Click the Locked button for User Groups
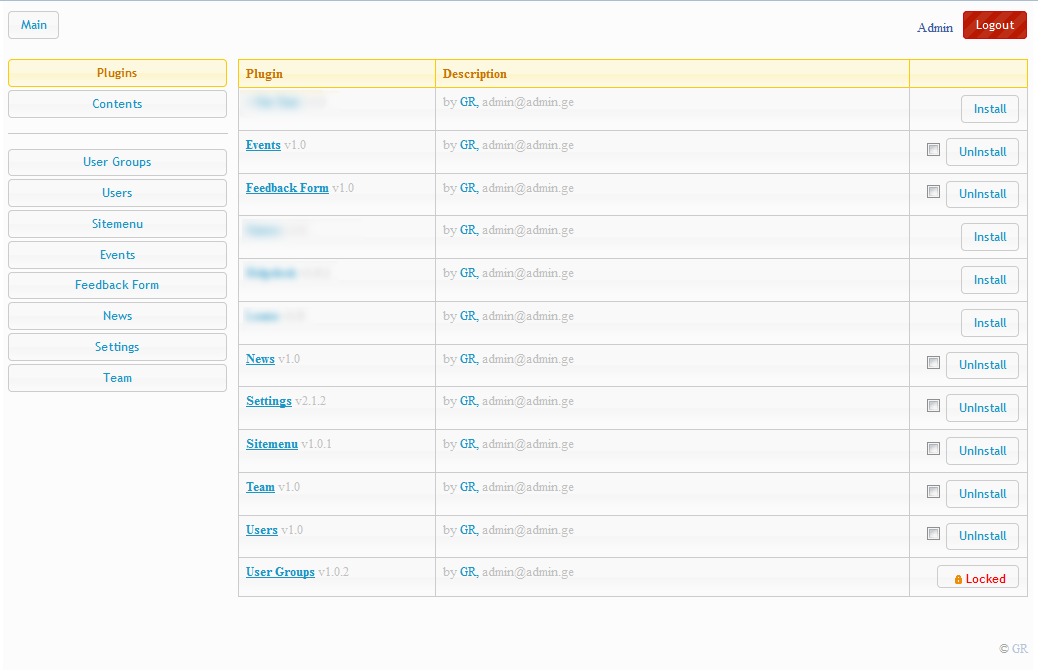Image resolution: width=1038 pixels, height=672 pixels. click(x=978, y=578)
